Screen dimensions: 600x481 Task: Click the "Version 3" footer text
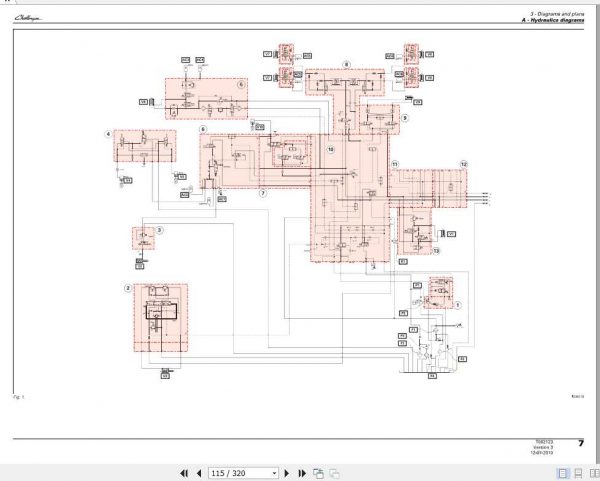coord(543,447)
